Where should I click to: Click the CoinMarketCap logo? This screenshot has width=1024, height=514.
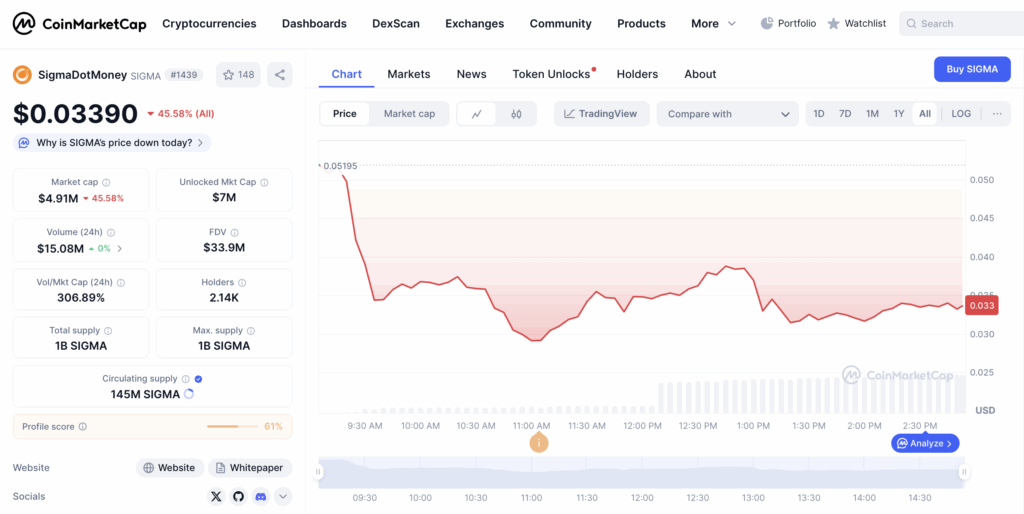[80, 23]
